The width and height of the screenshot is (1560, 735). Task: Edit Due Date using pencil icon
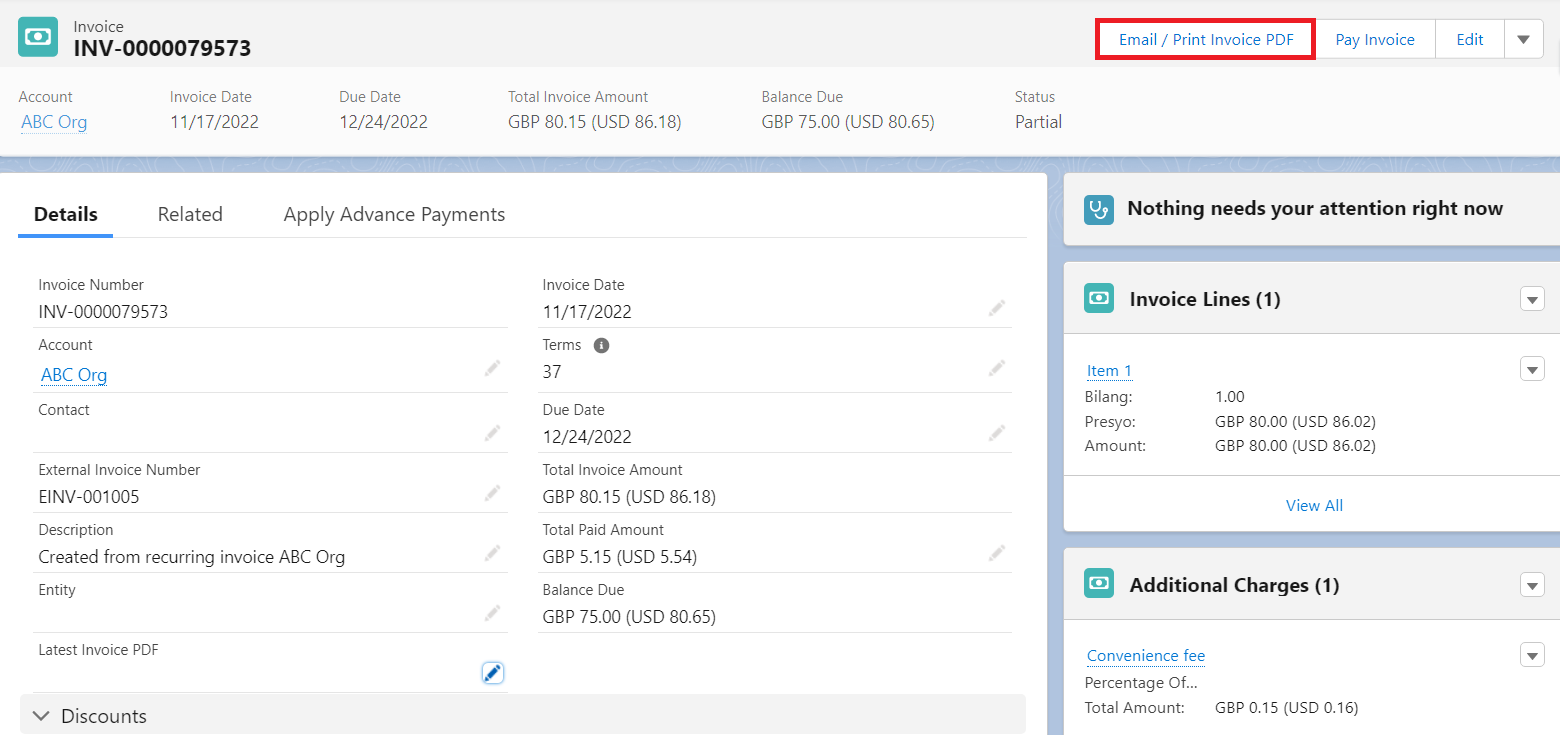pos(996,433)
